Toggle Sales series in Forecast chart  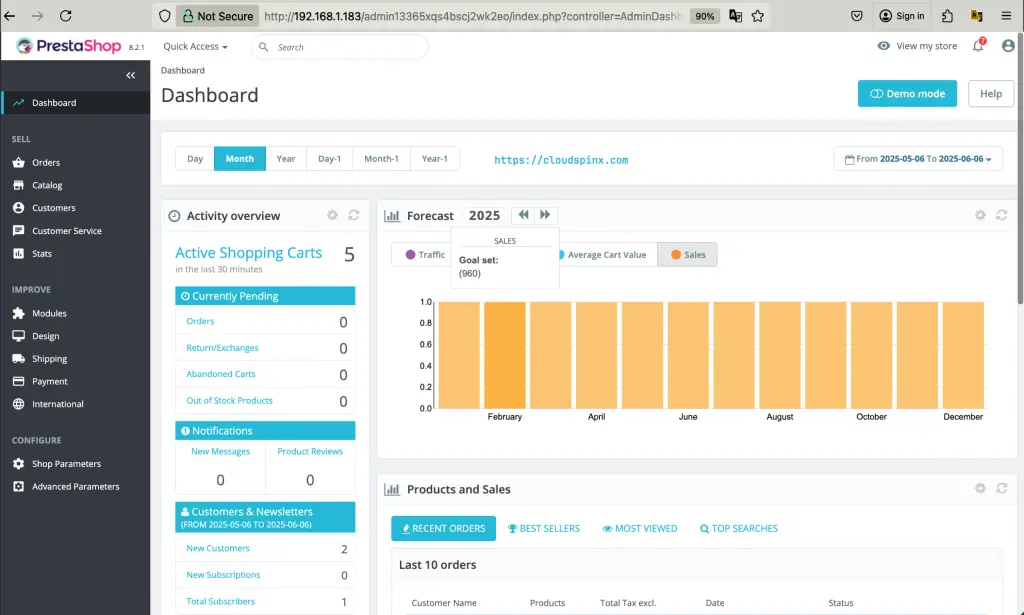click(x=687, y=255)
